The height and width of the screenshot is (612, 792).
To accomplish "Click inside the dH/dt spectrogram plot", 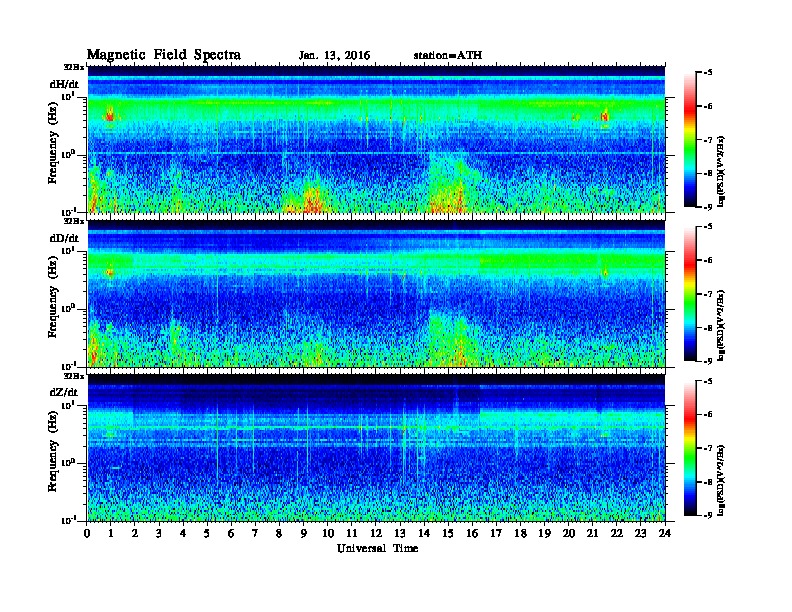I will [376, 139].
